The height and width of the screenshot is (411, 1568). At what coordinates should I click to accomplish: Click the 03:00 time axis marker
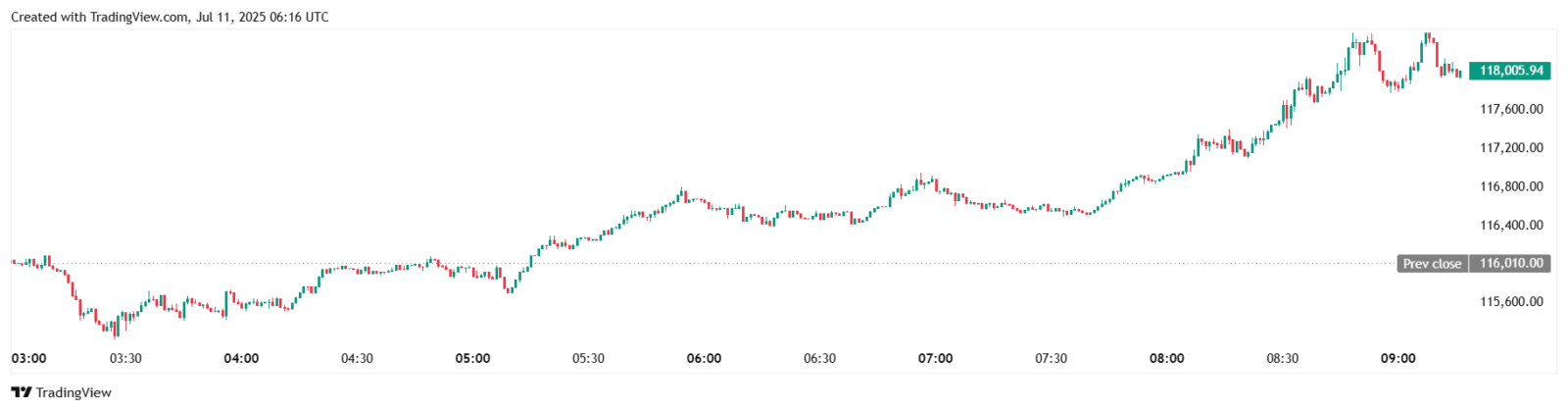coord(28,358)
